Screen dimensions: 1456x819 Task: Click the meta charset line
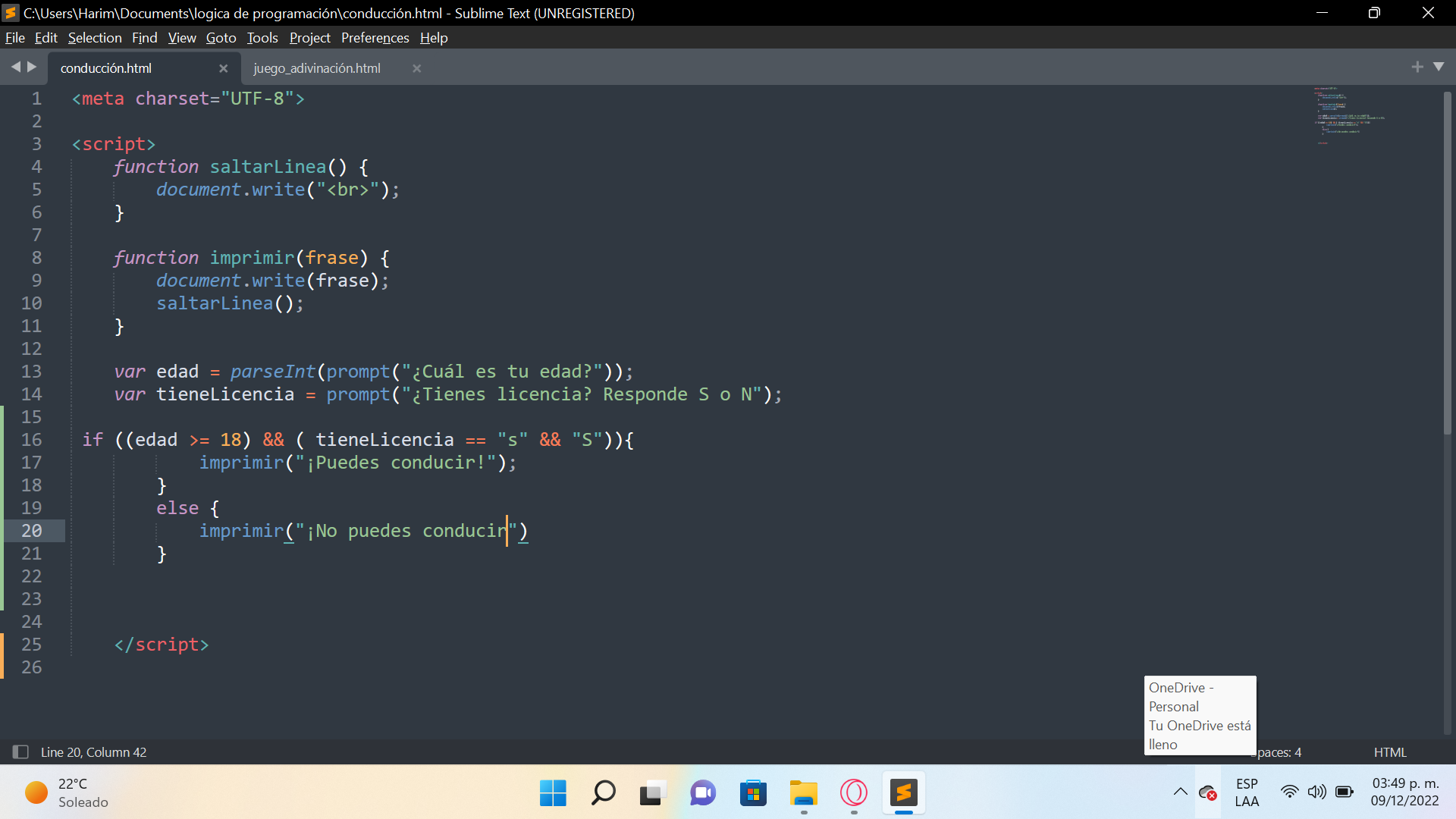click(188, 99)
